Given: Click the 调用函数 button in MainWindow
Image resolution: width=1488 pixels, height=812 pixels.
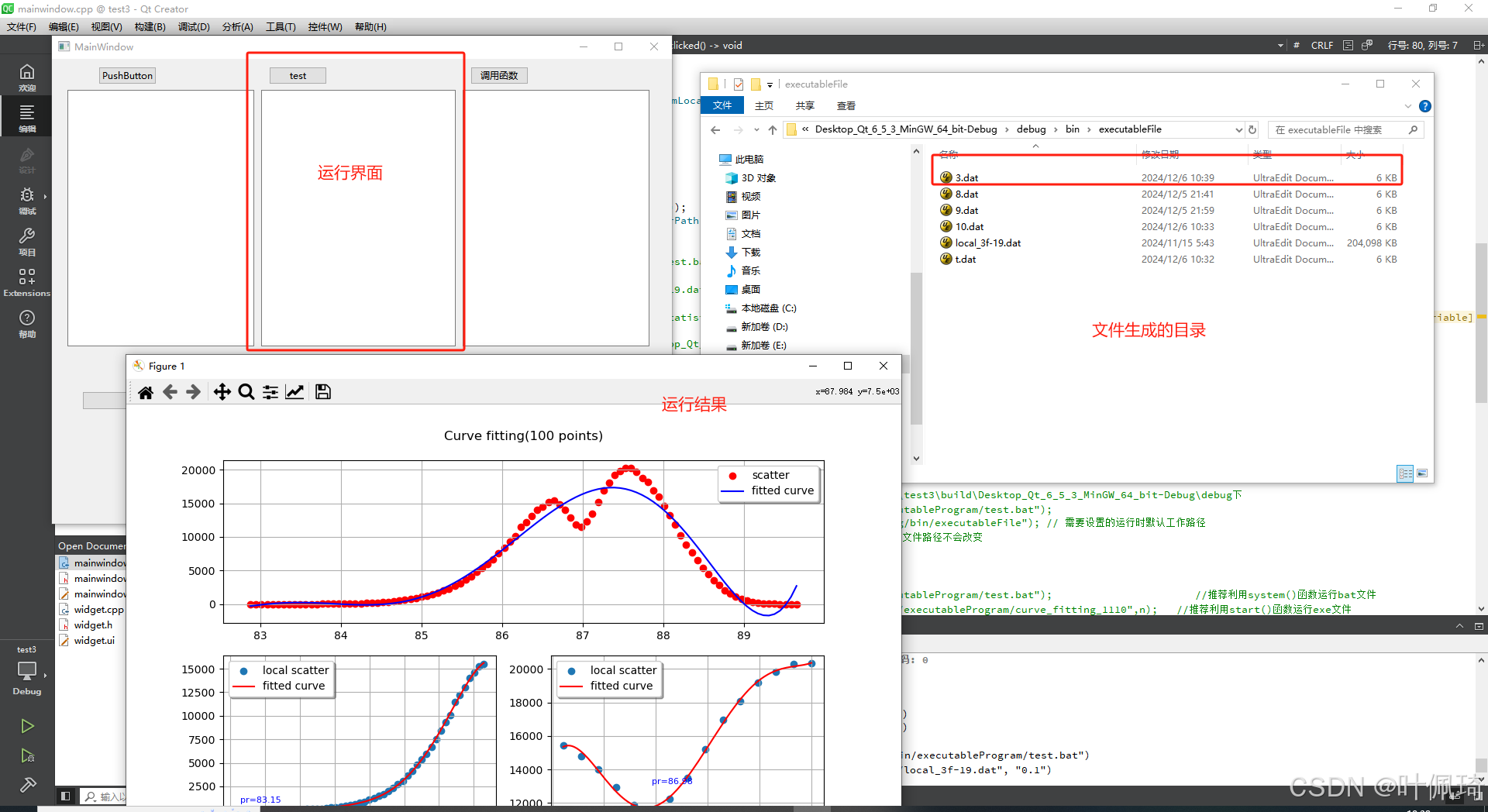Looking at the screenshot, I should click(499, 75).
